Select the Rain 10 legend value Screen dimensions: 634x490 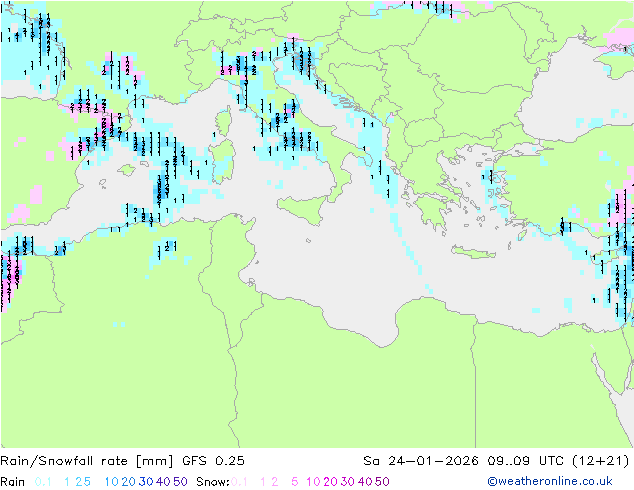tap(111, 482)
